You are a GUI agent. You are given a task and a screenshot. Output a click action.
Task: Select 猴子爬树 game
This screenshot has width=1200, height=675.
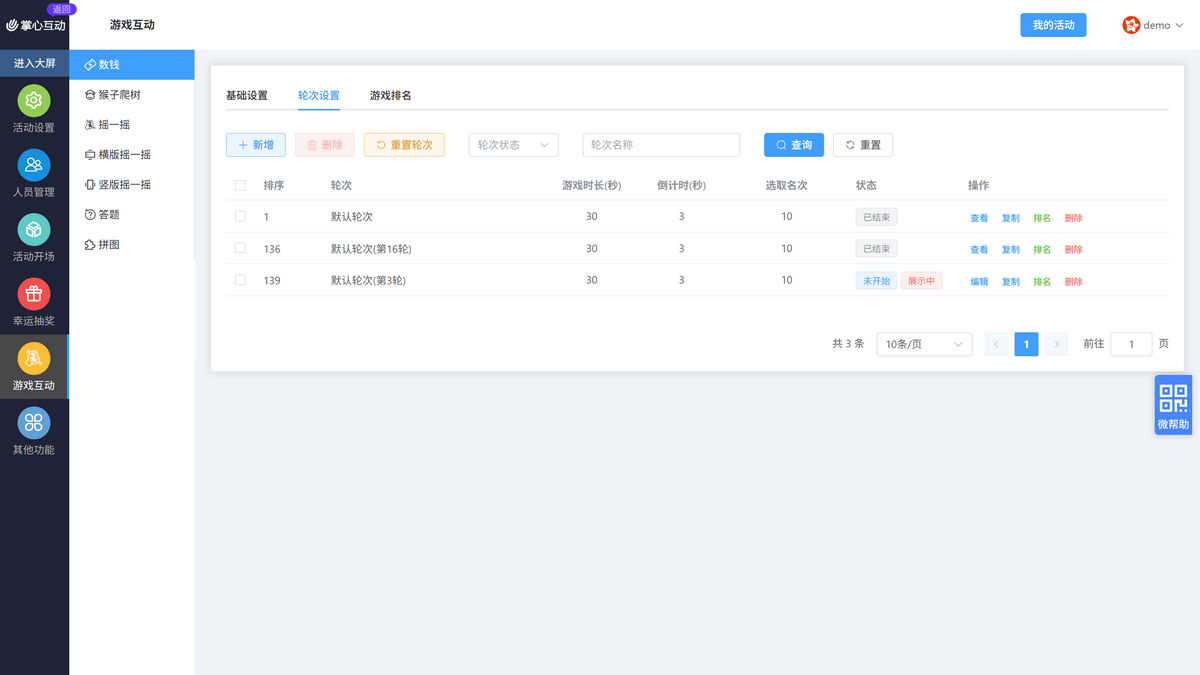(132, 95)
